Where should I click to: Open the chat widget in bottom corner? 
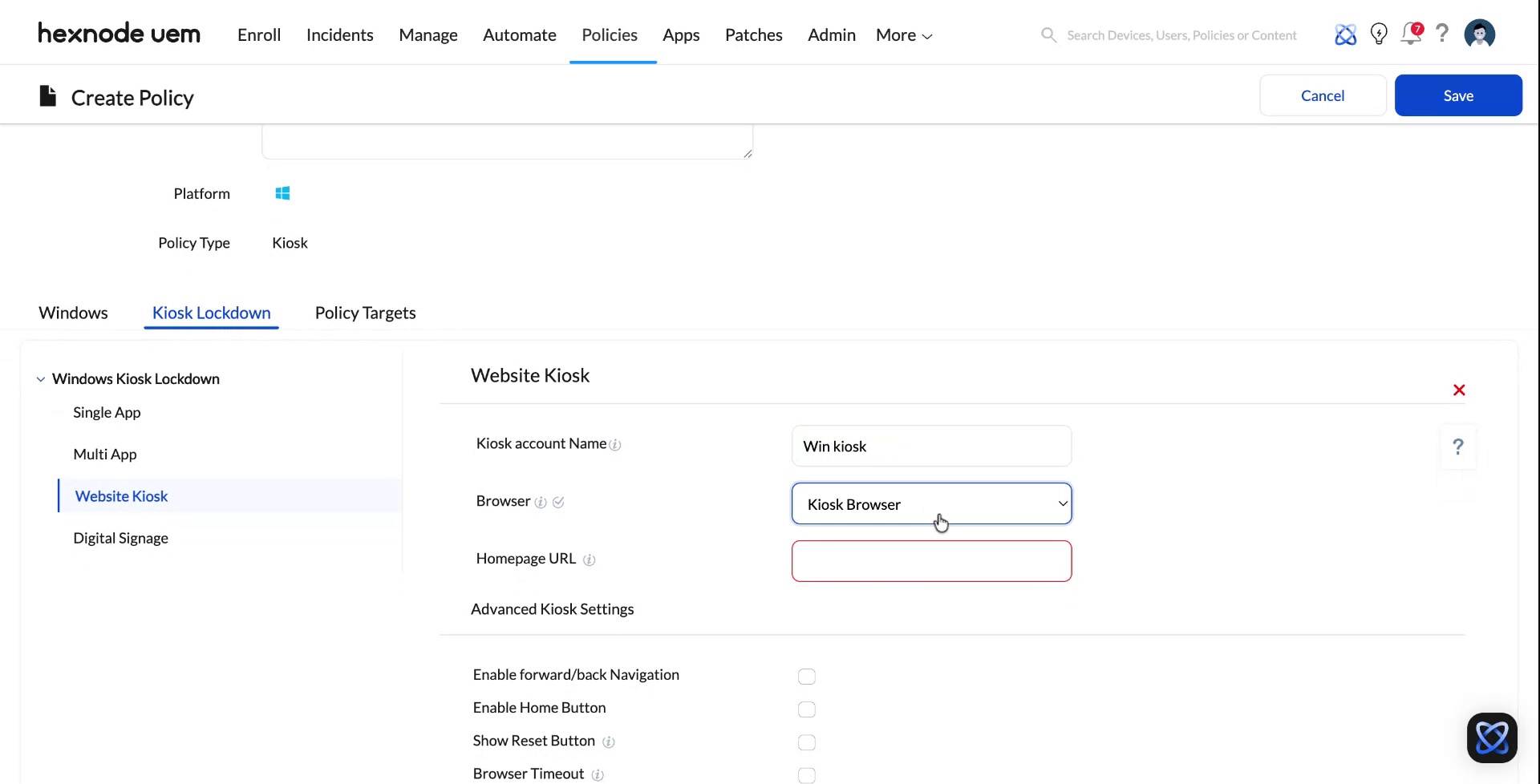tap(1492, 737)
